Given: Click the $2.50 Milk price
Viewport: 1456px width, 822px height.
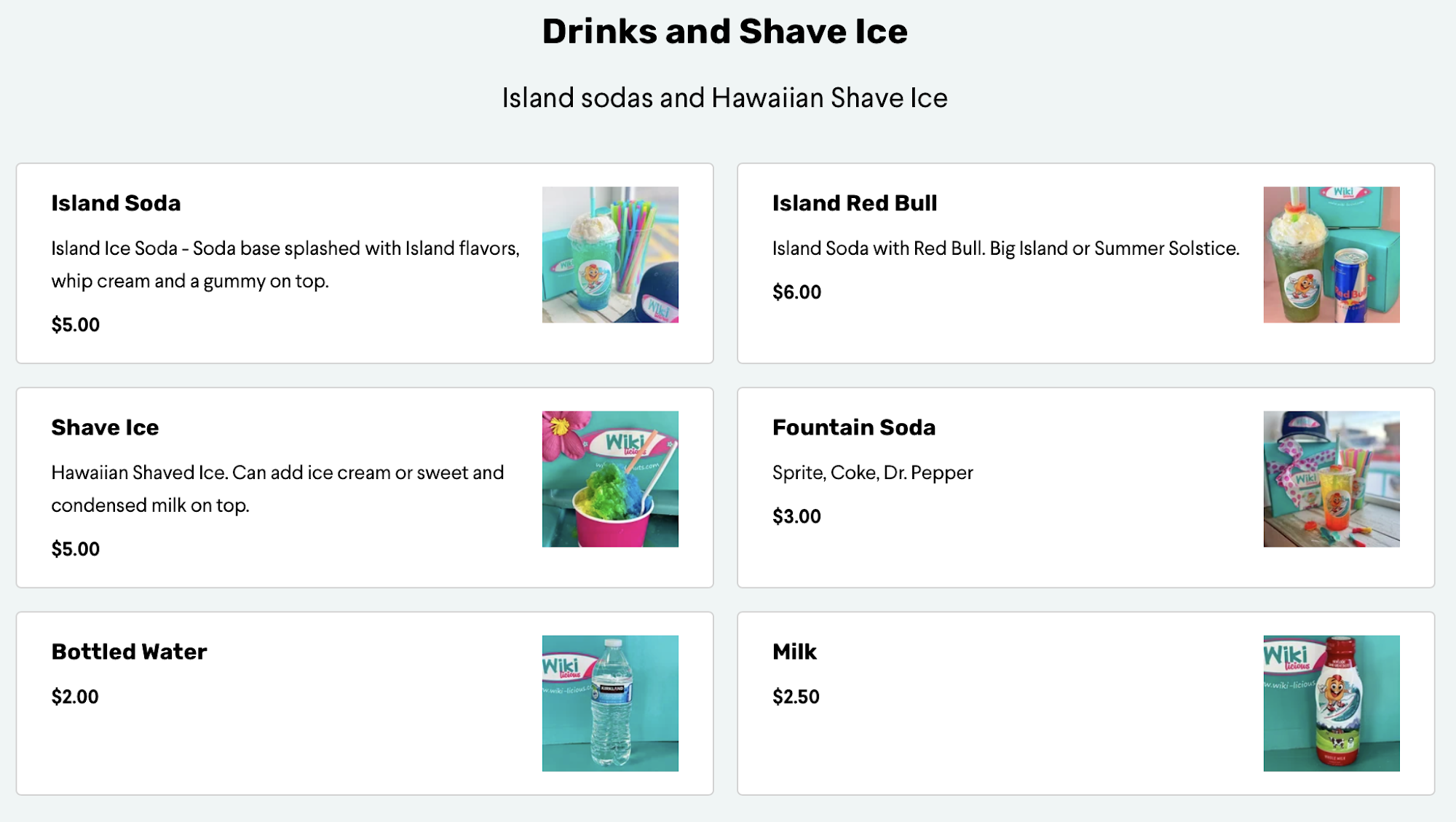Looking at the screenshot, I should (x=796, y=697).
